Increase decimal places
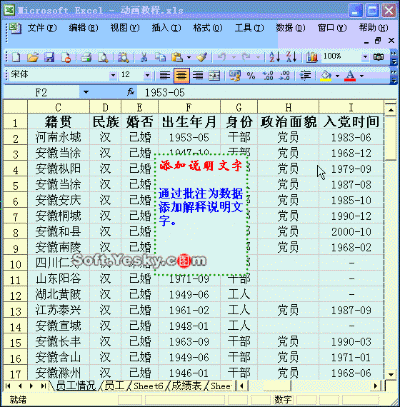The width and height of the screenshot is (400, 407). [268, 76]
